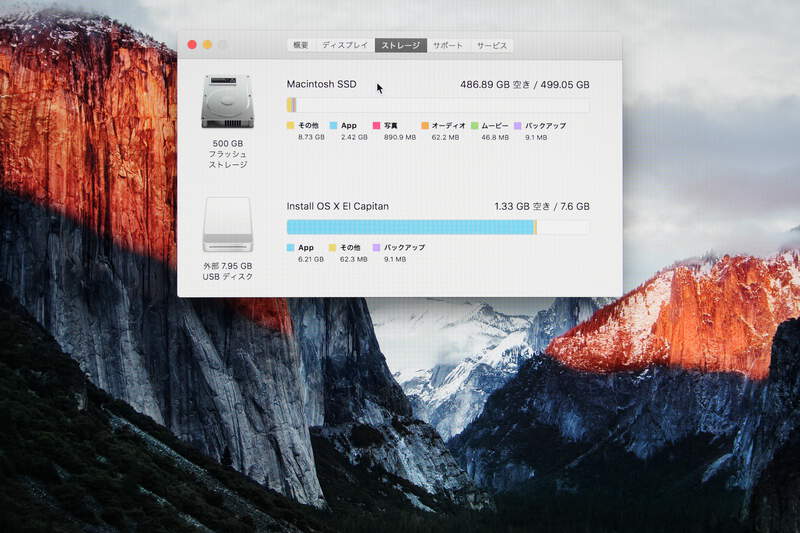
Task: Click the pink 写真 legend swatch
Action: point(377,126)
